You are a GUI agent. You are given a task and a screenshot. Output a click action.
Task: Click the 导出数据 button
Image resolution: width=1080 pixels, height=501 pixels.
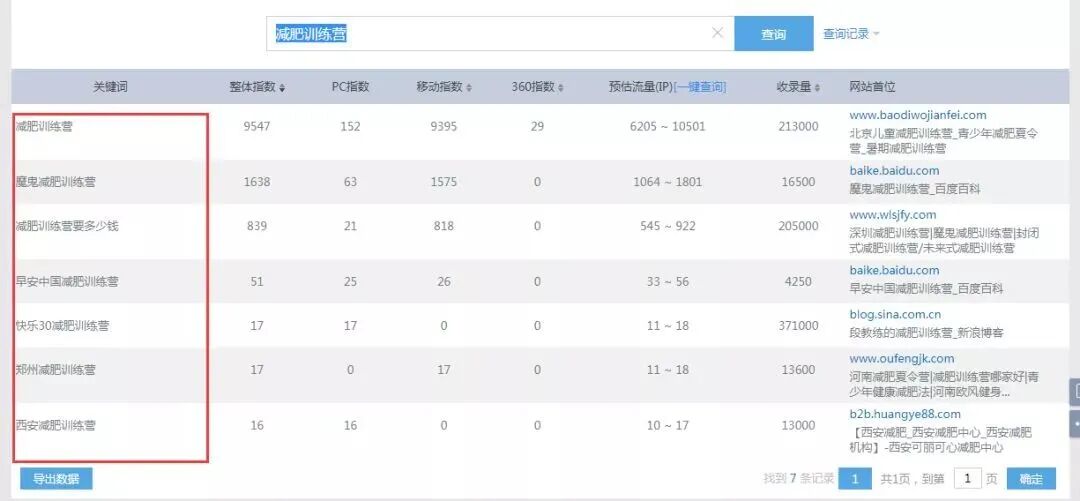56,479
